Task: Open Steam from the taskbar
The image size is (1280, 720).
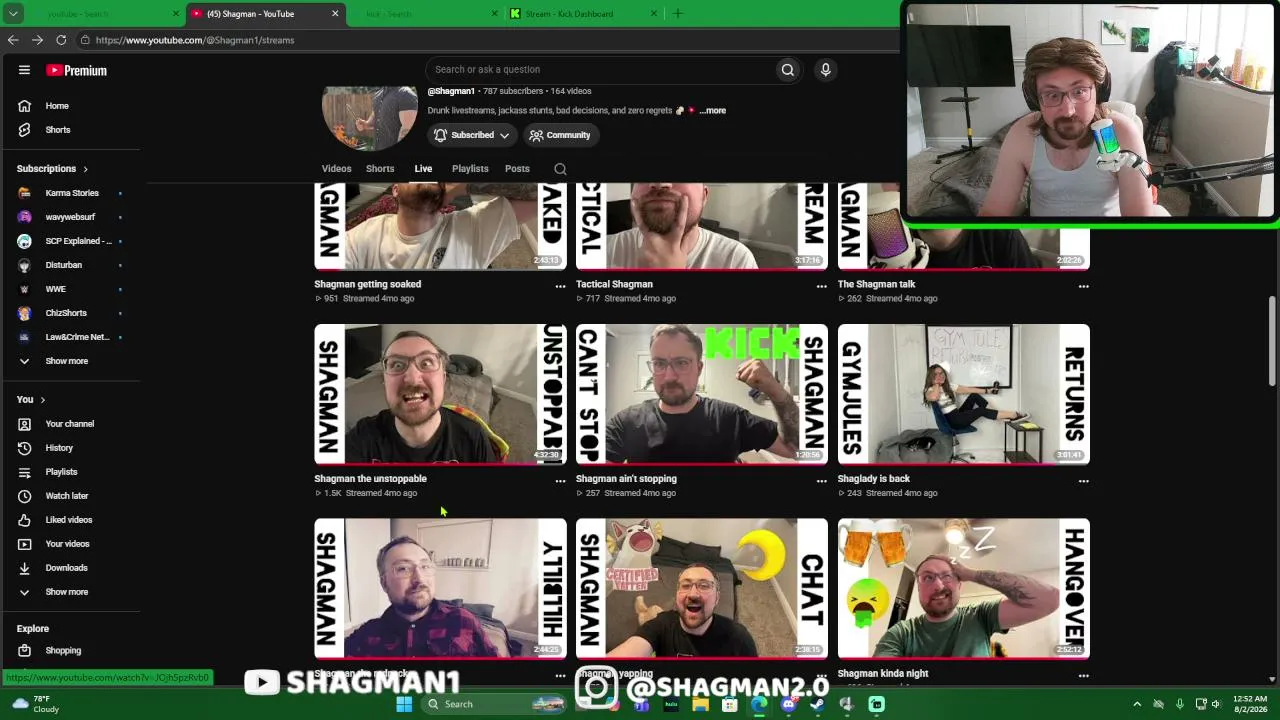Action: click(x=818, y=704)
